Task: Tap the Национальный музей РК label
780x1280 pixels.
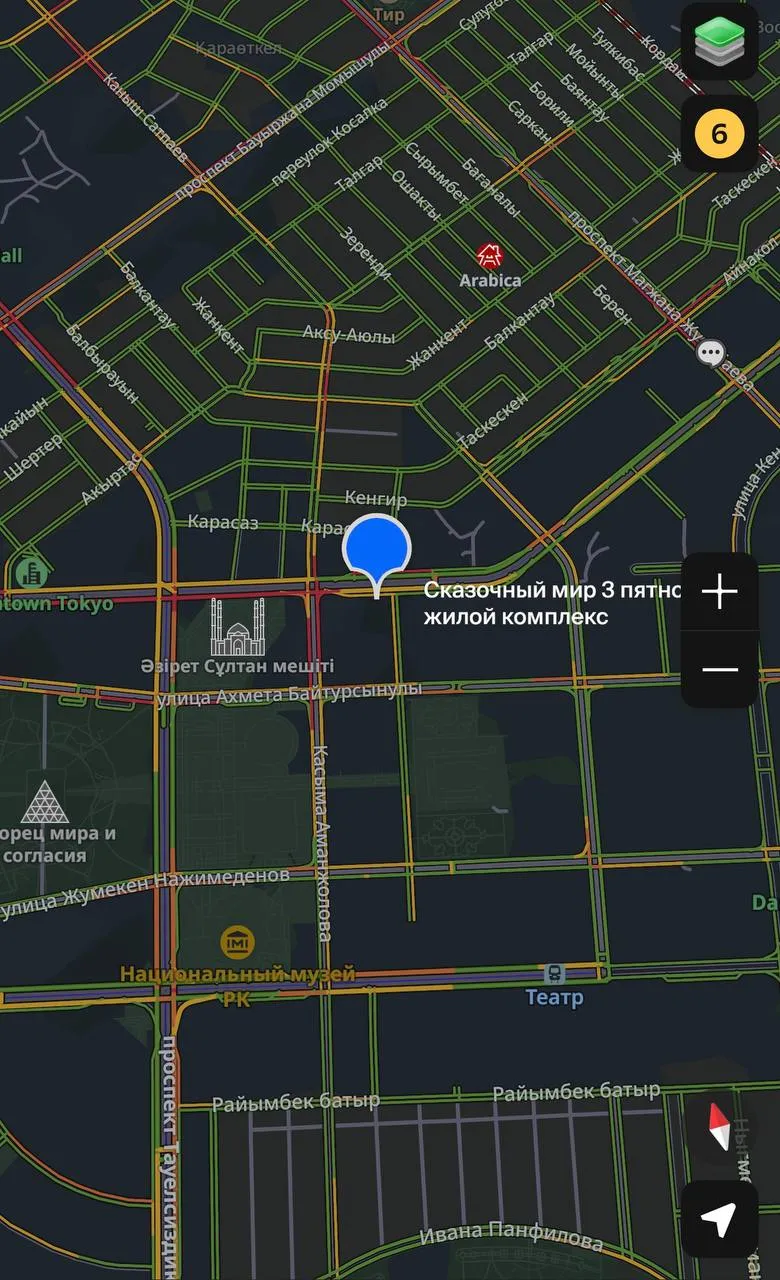Action: pyautogui.click(x=238, y=984)
